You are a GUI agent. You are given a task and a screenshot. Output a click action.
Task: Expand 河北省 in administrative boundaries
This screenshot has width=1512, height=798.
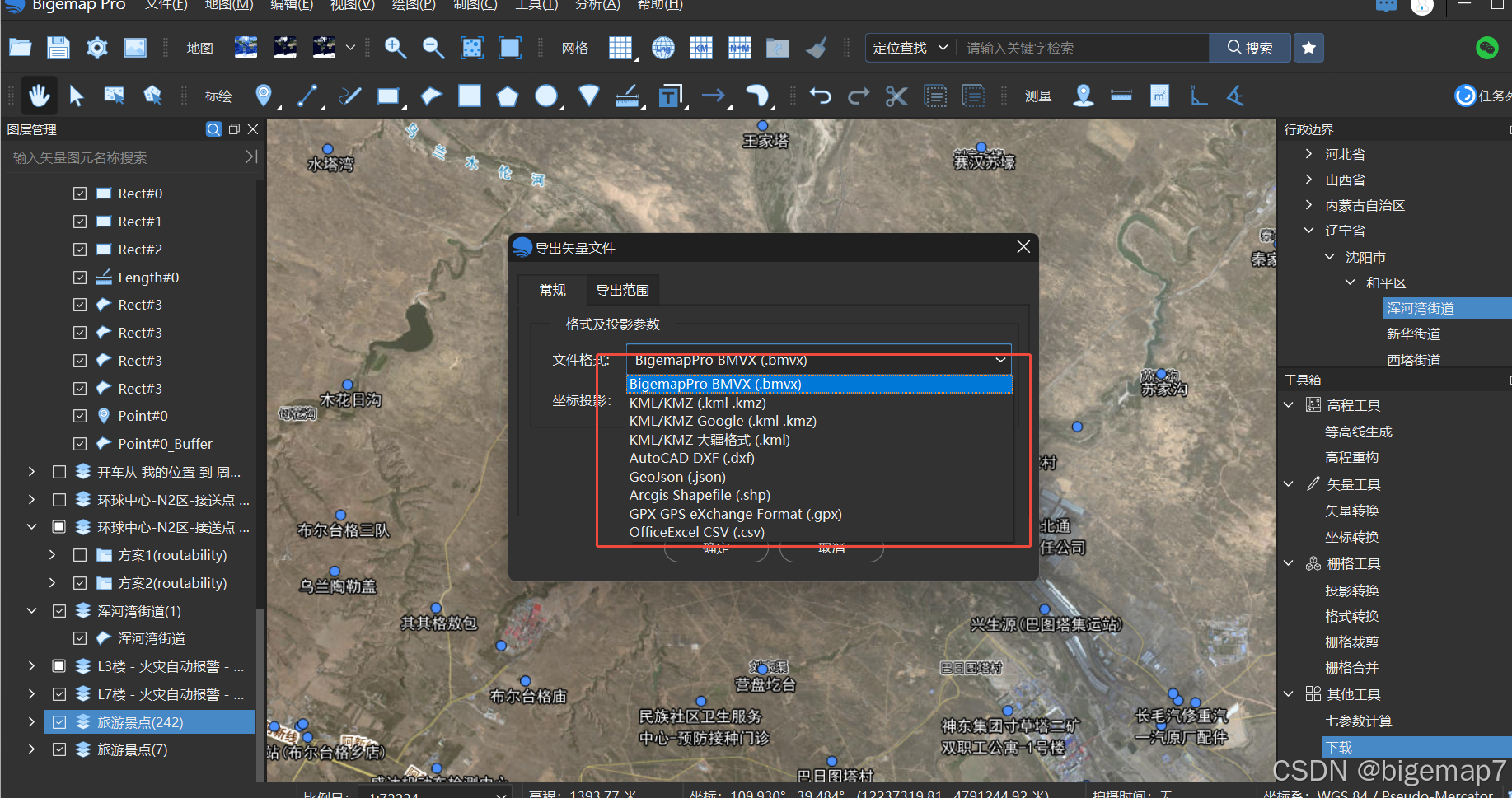point(1308,154)
